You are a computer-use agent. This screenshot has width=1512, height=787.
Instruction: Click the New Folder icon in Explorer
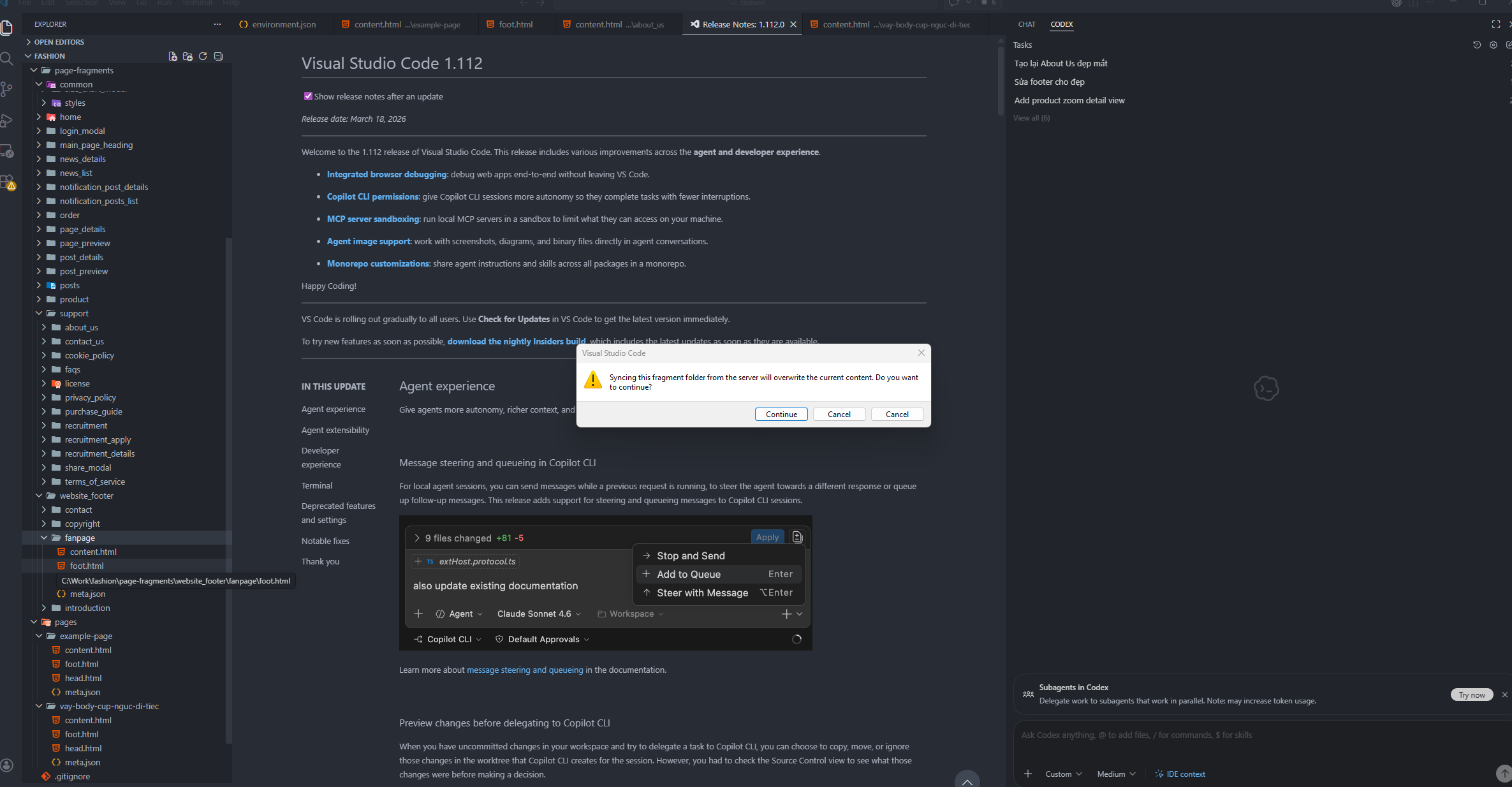click(187, 56)
